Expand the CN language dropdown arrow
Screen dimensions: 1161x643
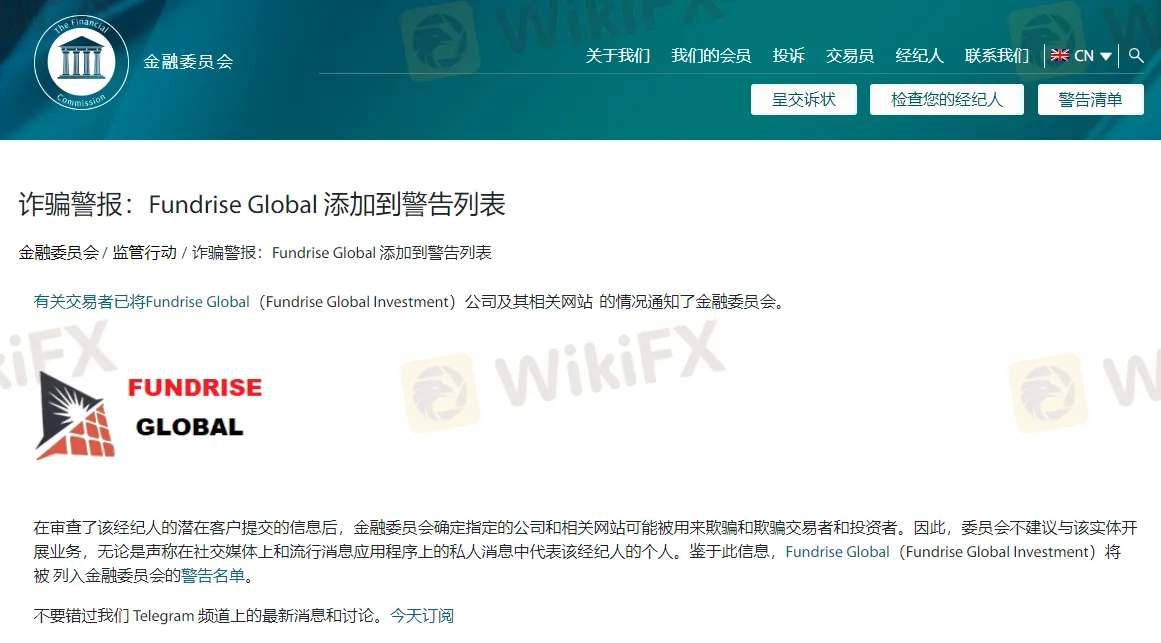point(1106,56)
